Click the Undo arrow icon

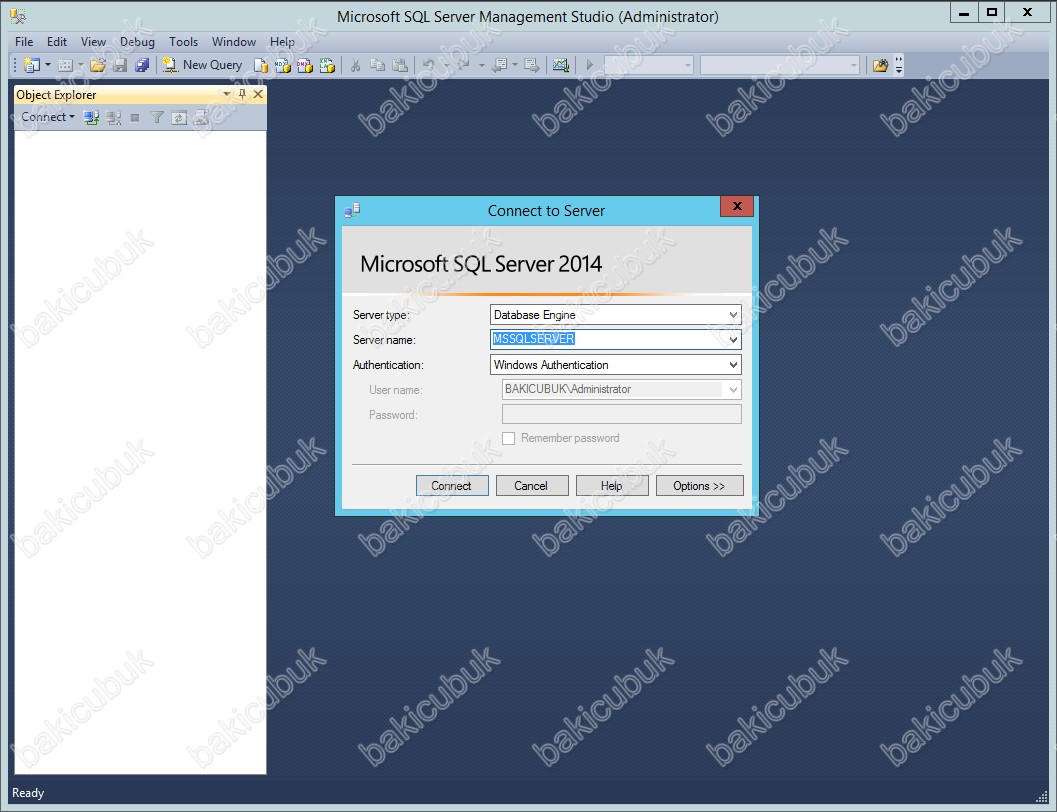(428, 65)
